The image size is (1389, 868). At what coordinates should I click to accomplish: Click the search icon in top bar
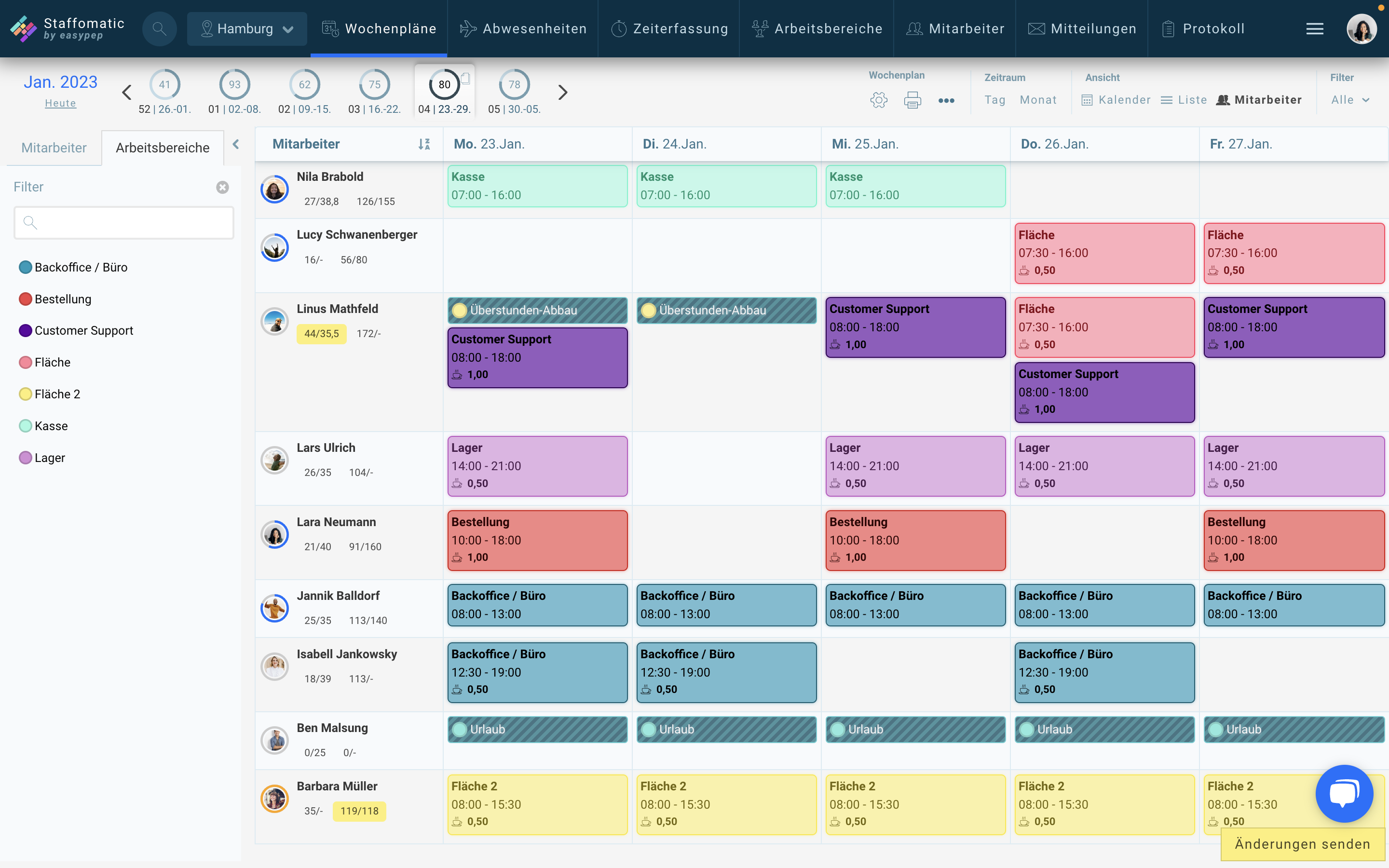coord(159,28)
